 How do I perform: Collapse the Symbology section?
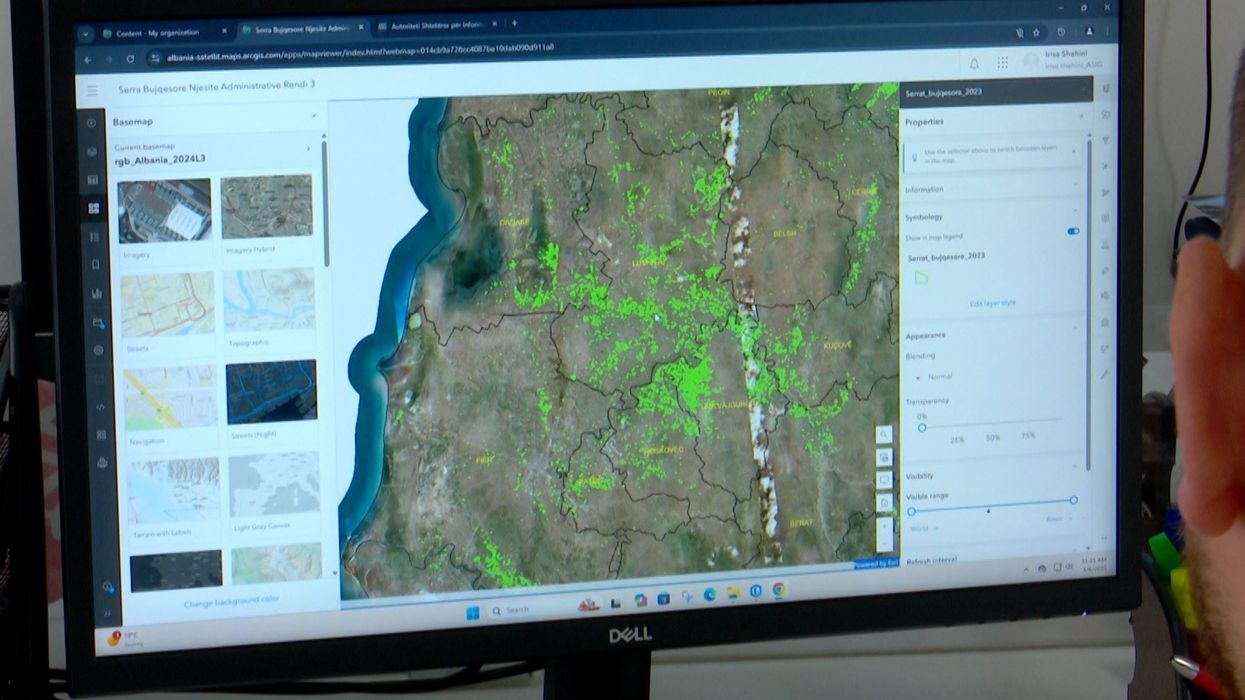(x=1075, y=214)
